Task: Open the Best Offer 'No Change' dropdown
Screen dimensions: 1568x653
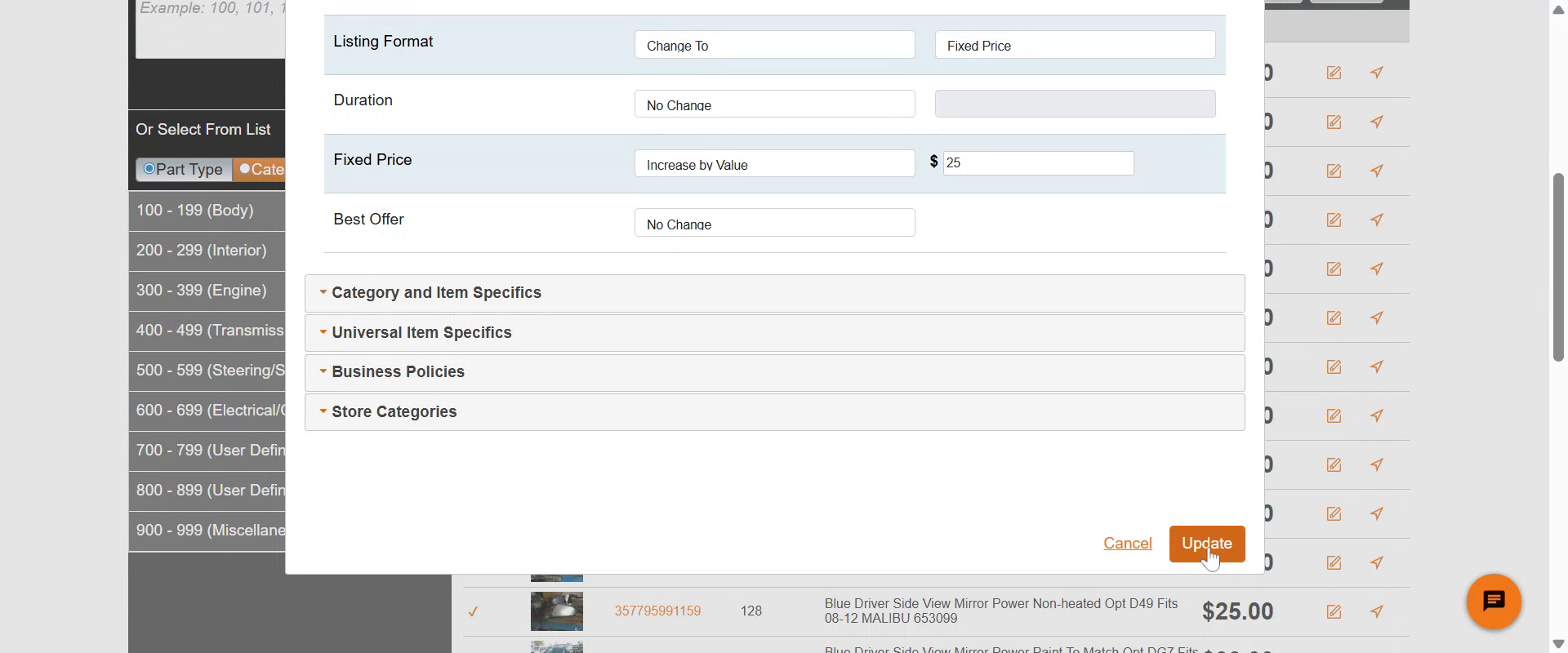Action: coord(774,223)
